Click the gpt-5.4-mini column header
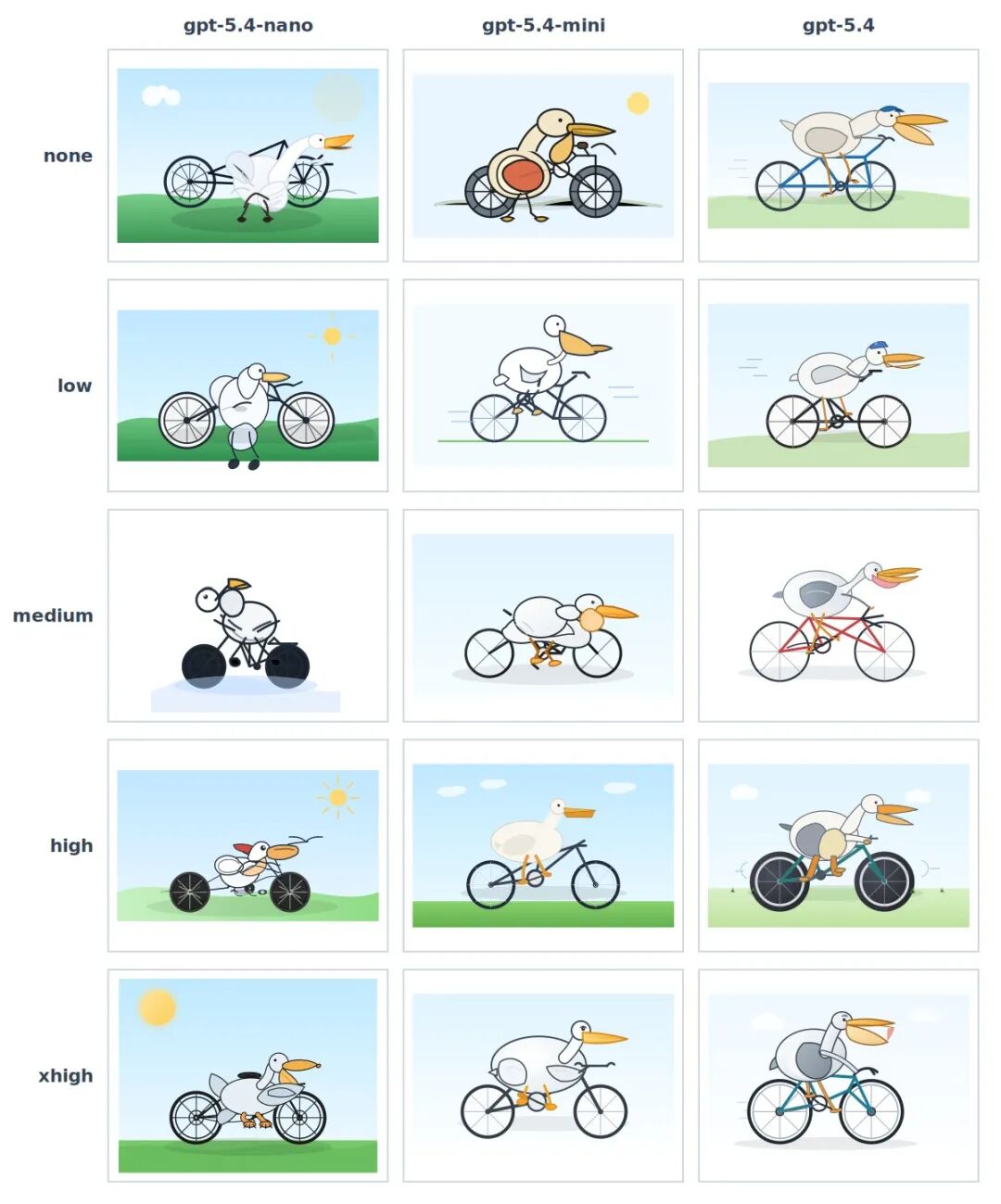Image resolution: width=1001 pixels, height=1204 pixels. 543,26
